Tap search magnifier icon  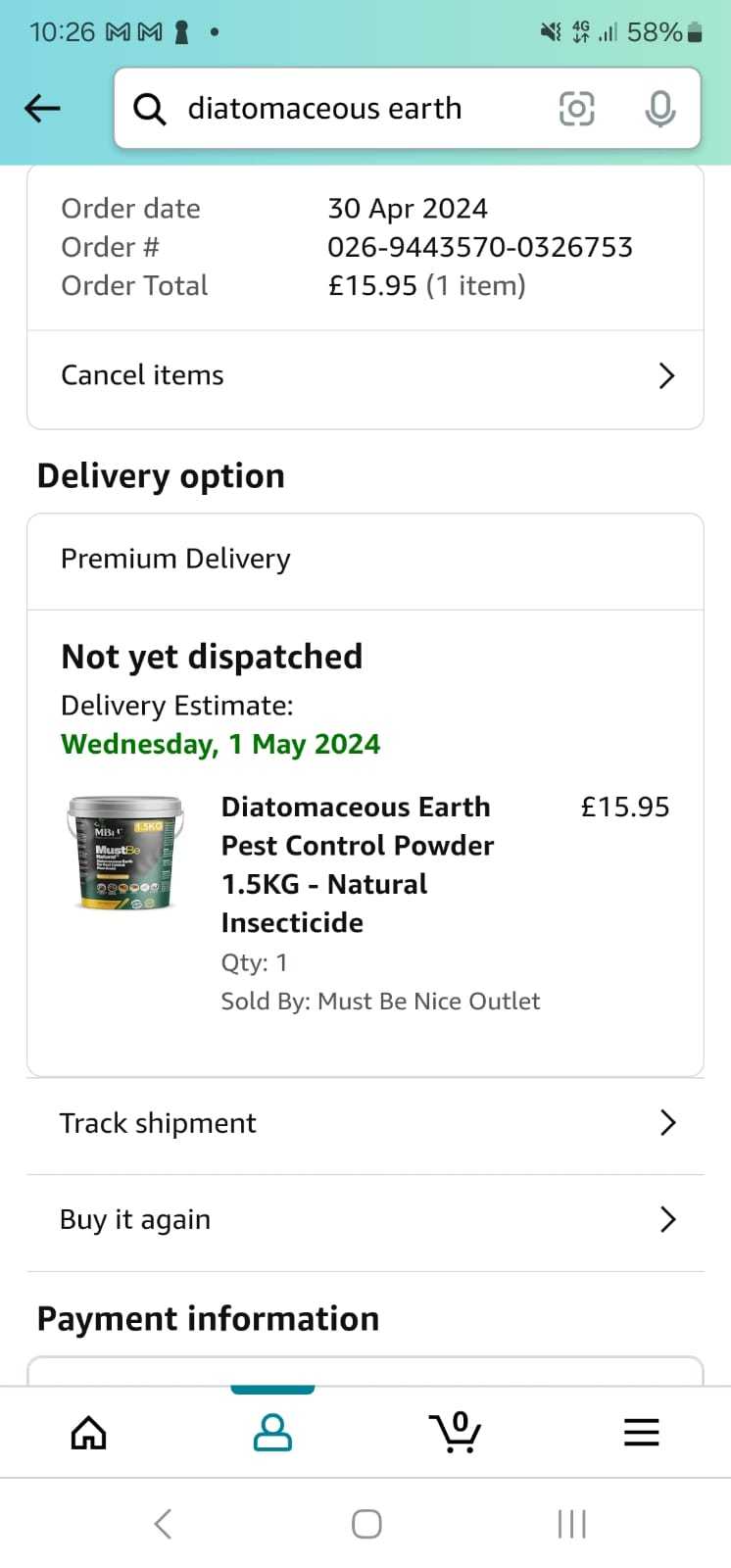[x=149, y=109]
